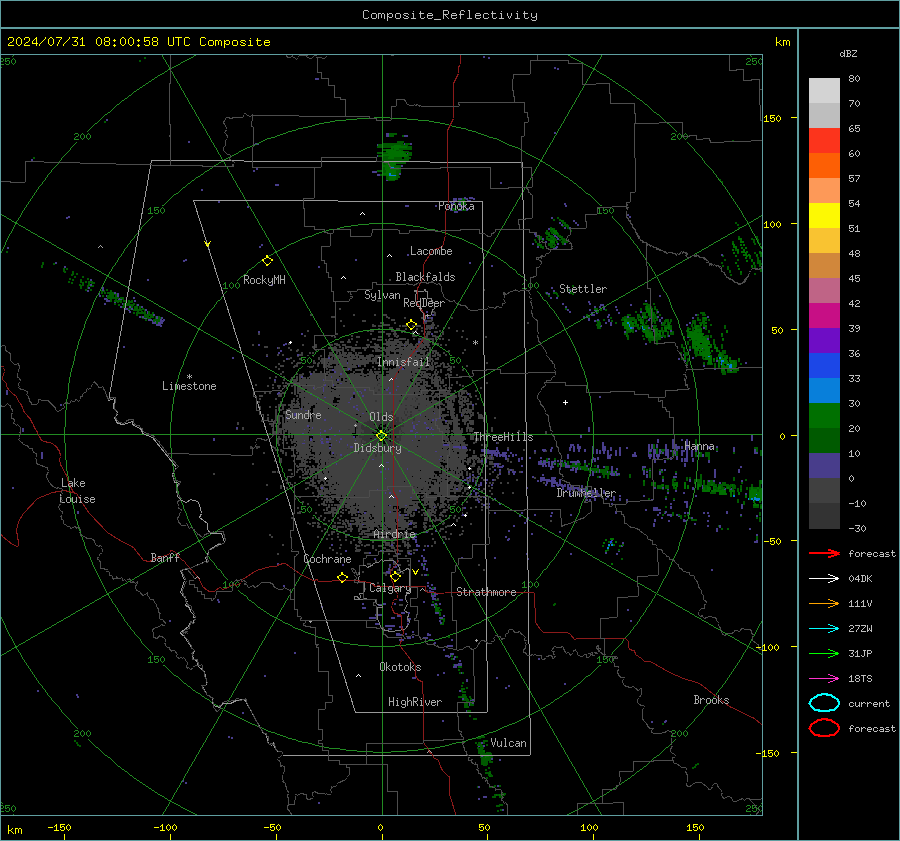
Task: Select the cyan 27ZW arrow icon
Action: click(824, 629)
